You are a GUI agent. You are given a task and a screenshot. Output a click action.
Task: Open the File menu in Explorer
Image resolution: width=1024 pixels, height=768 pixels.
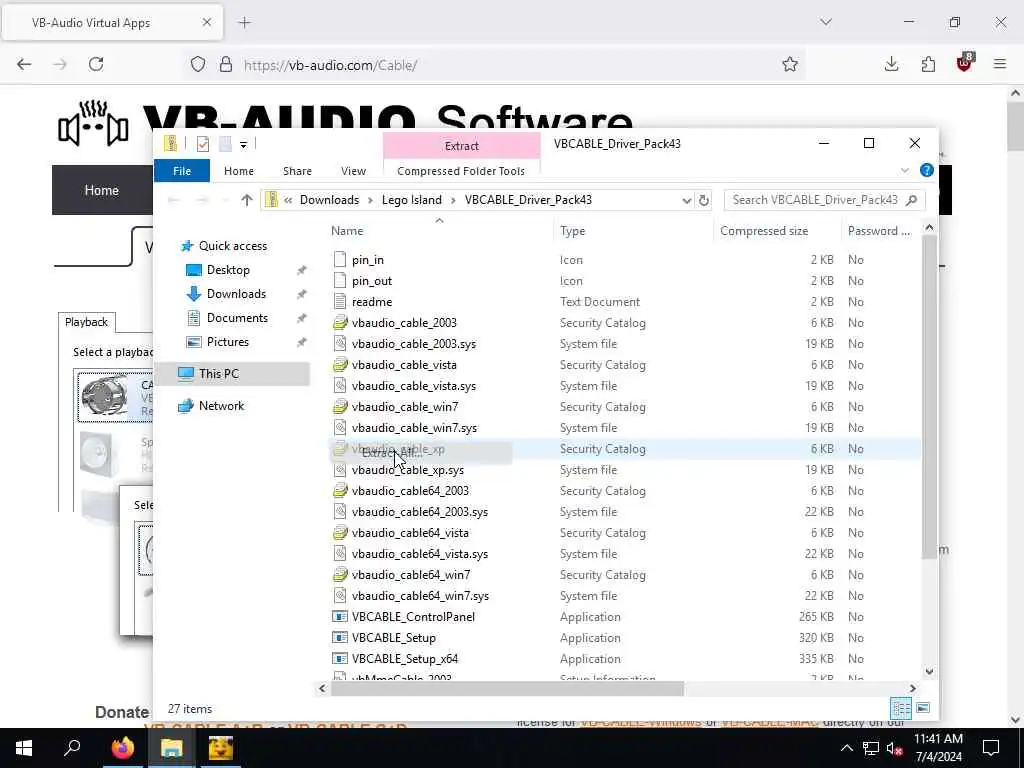(x=182, y=171)
